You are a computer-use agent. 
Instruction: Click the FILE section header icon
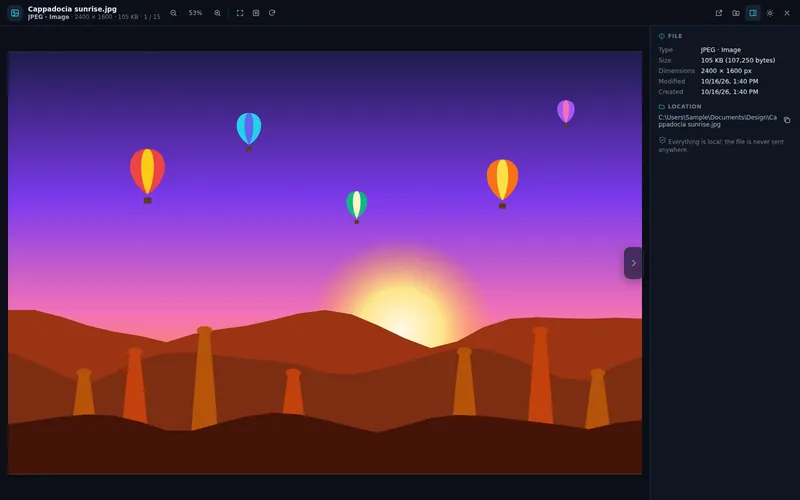(x=662, y=36)
